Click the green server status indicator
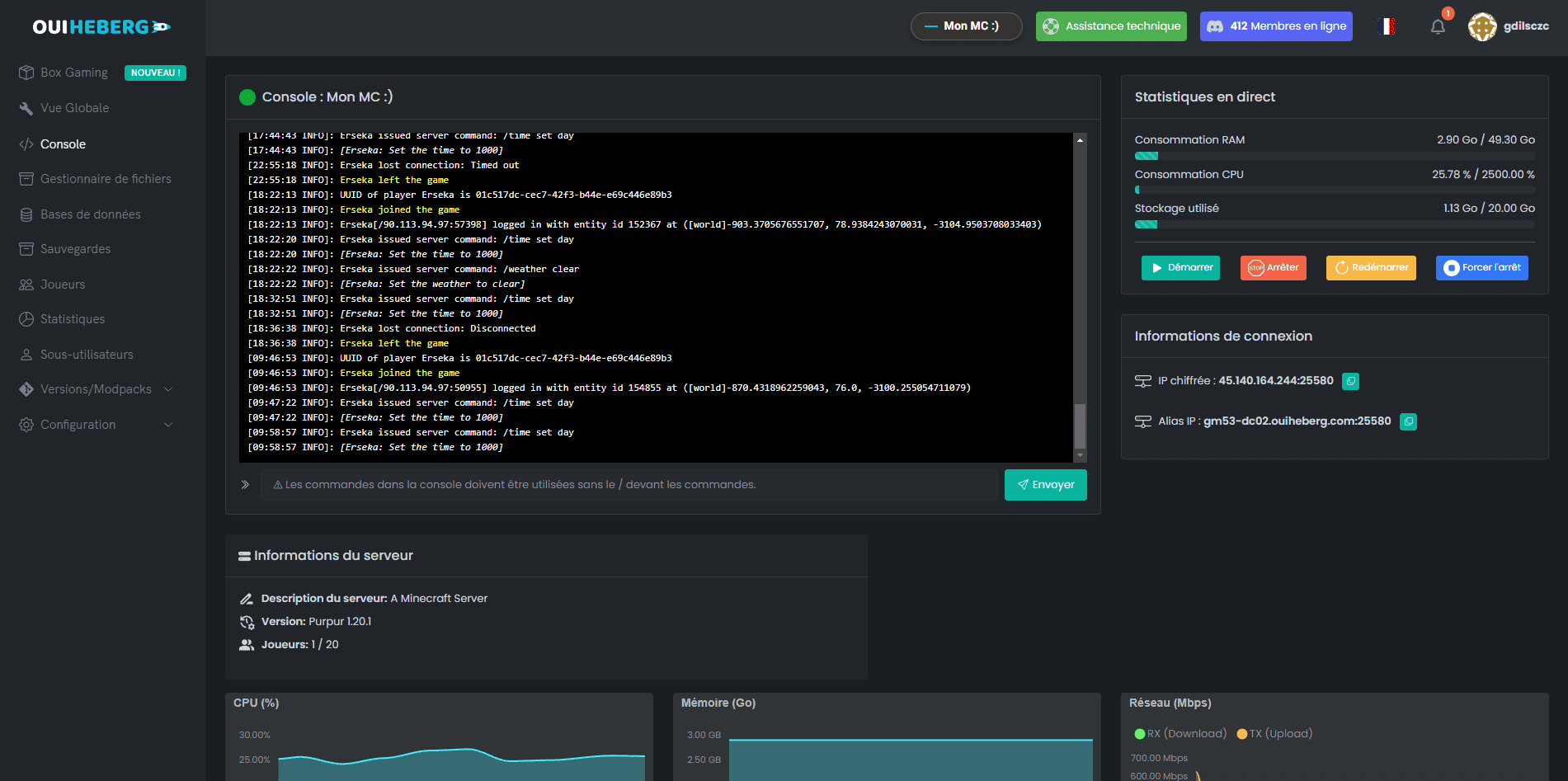The image size is (1568, 781). 247,97
